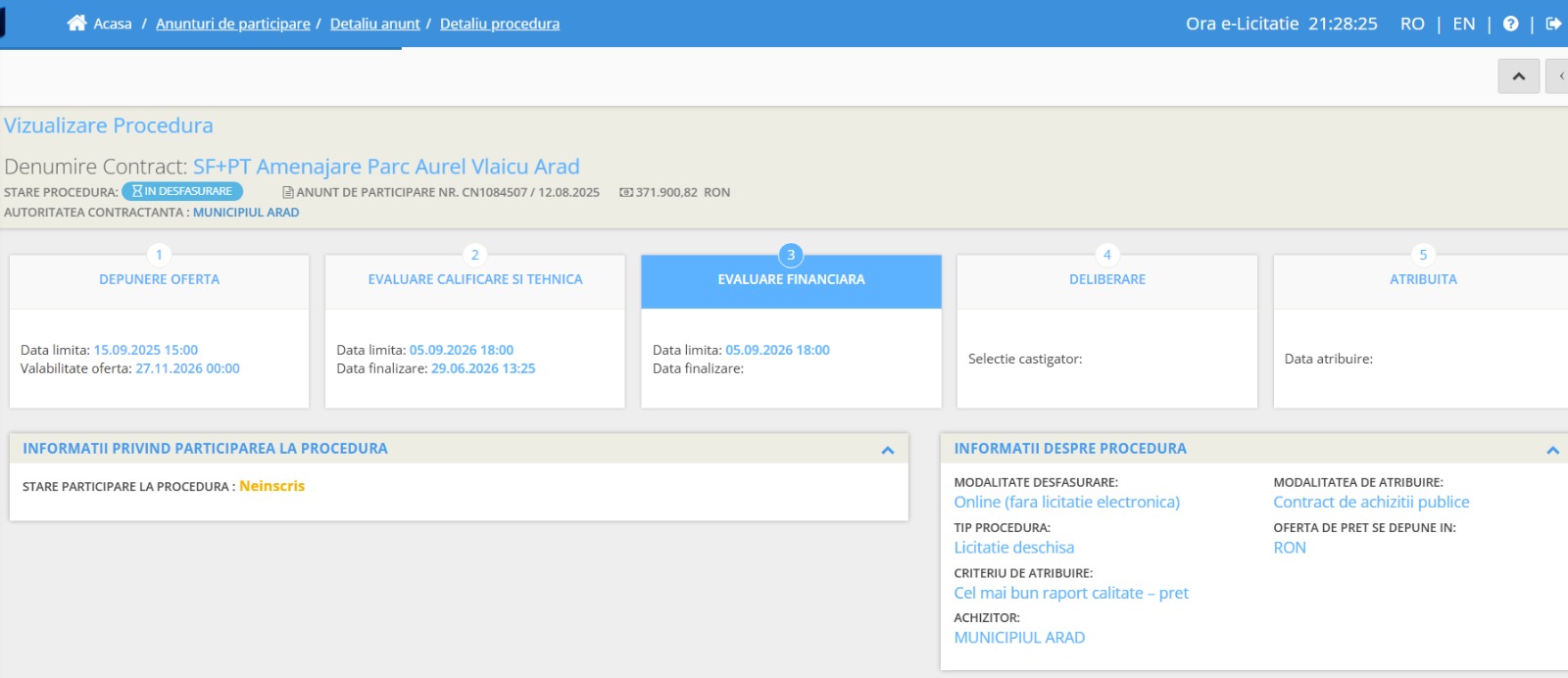
Task: Click the IN DESFASURARE status badge
Action: click(x=182, y=191)
